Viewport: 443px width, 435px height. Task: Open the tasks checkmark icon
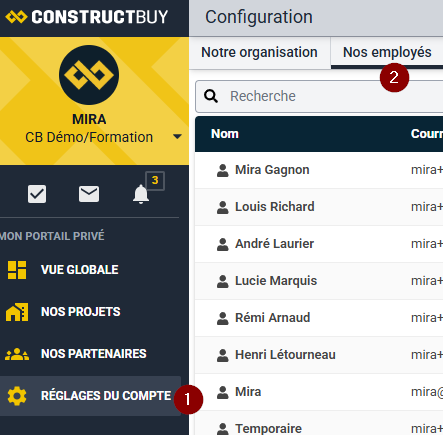37,194
